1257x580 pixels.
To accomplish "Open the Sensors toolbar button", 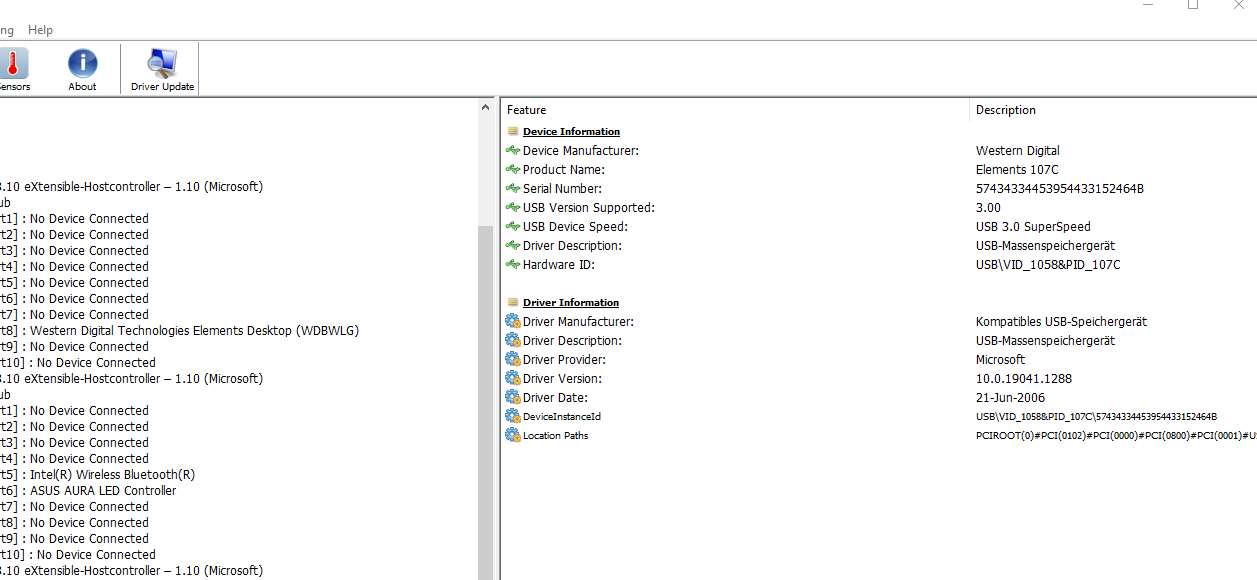I will coord(13,69).
